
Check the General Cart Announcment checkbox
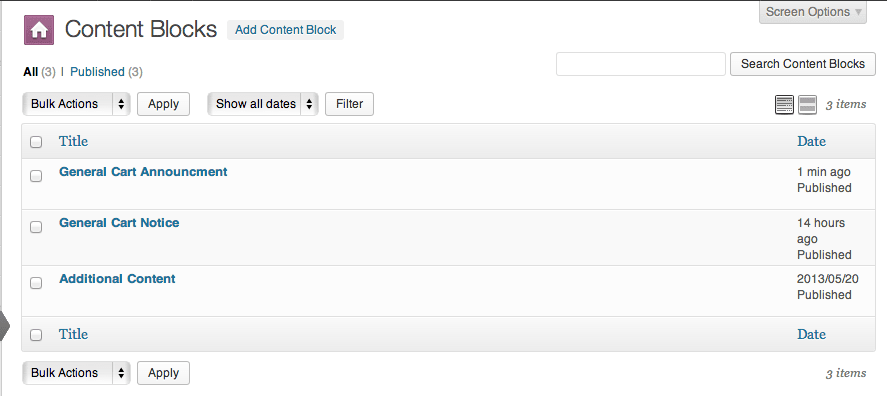[x=36, y=176]
